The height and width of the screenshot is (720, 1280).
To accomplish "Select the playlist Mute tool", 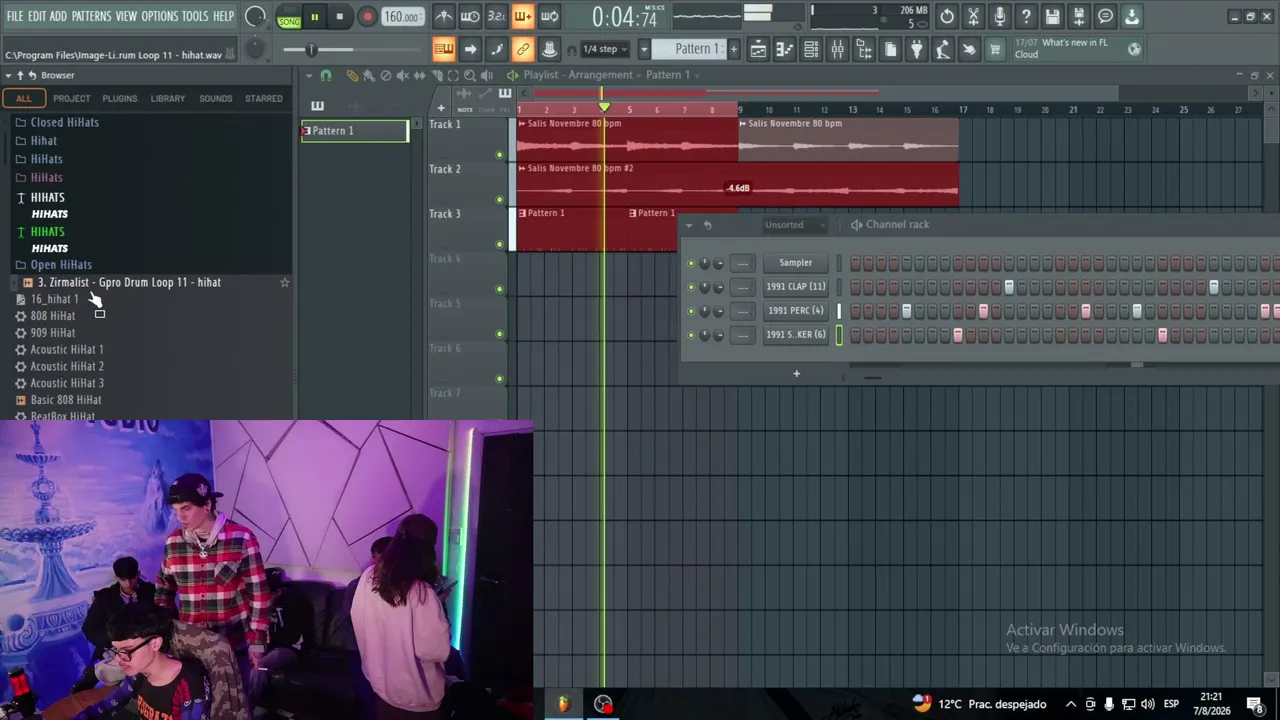I will coord(403,75).
